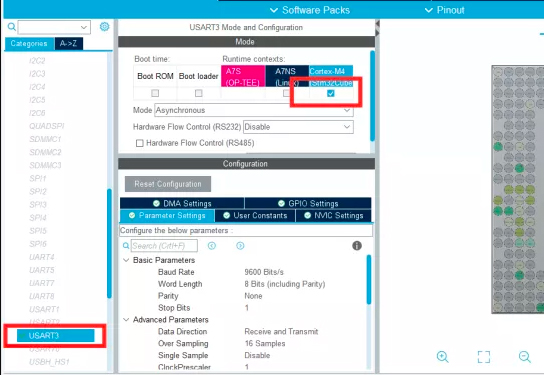Zoom out of the pinout view

coord(525,357)
